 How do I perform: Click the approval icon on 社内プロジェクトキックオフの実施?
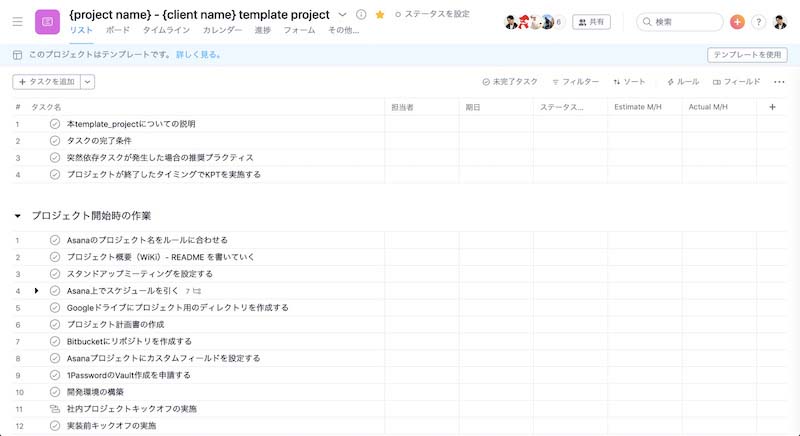[x=55, y=409]
